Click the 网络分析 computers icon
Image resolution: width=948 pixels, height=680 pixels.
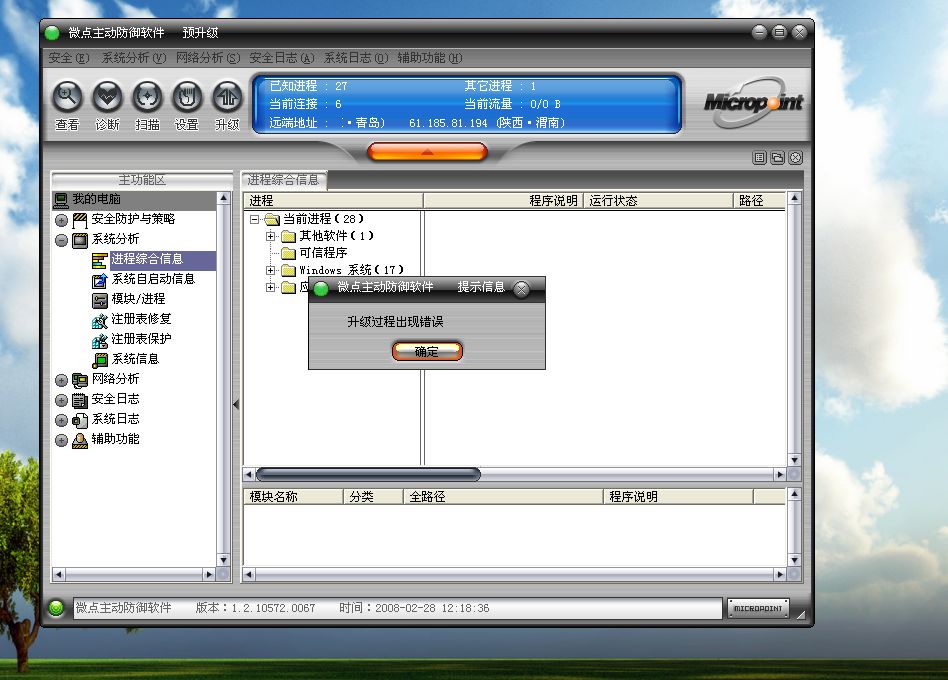80,380
